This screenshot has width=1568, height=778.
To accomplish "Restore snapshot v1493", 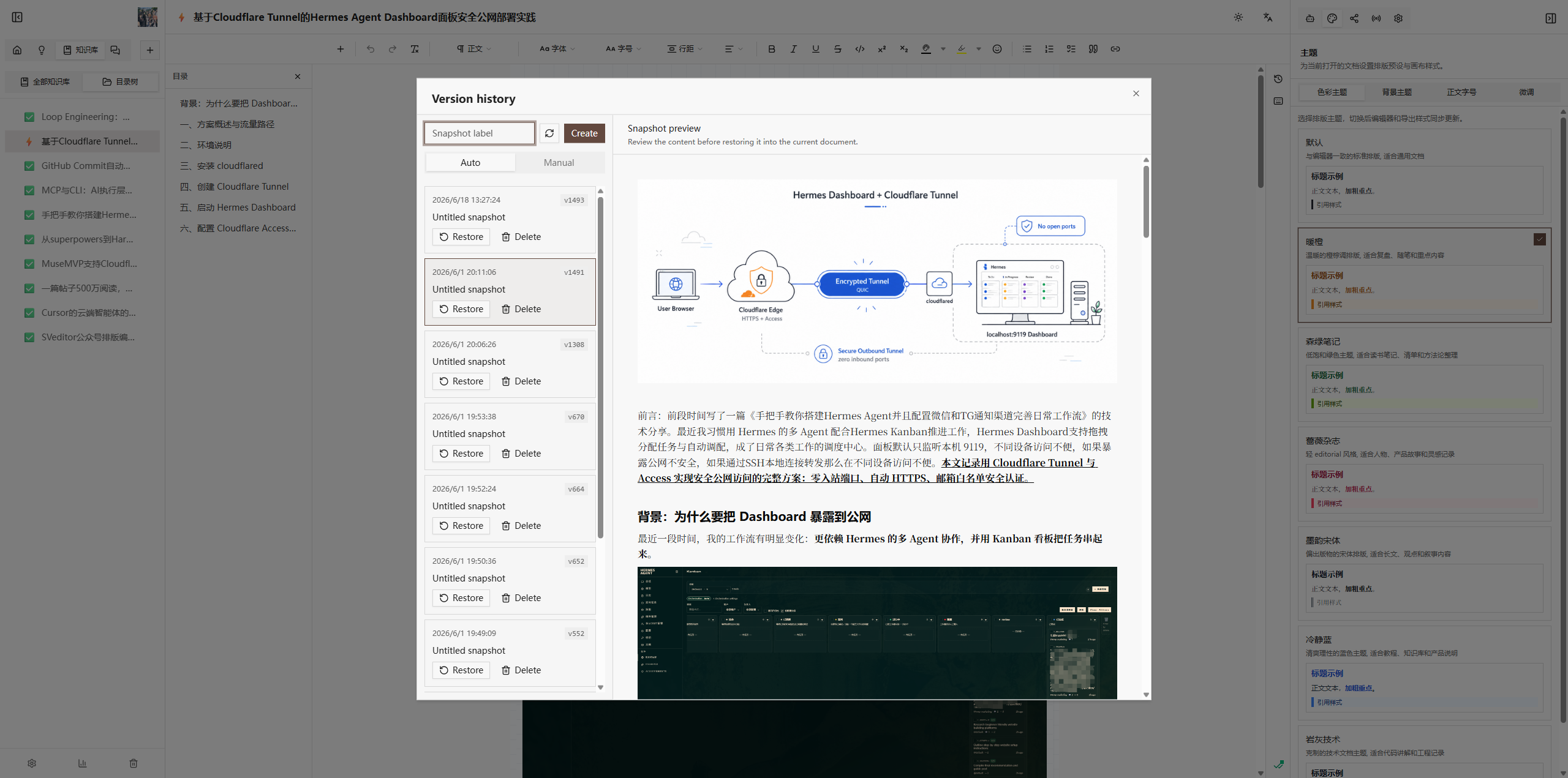I will 461,237.
